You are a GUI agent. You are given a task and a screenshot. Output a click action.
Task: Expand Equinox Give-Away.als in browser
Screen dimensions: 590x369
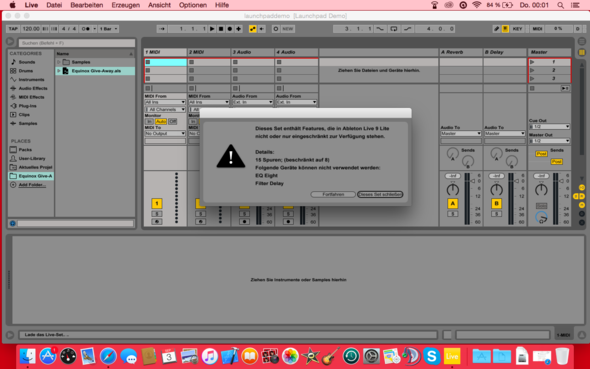59,71
